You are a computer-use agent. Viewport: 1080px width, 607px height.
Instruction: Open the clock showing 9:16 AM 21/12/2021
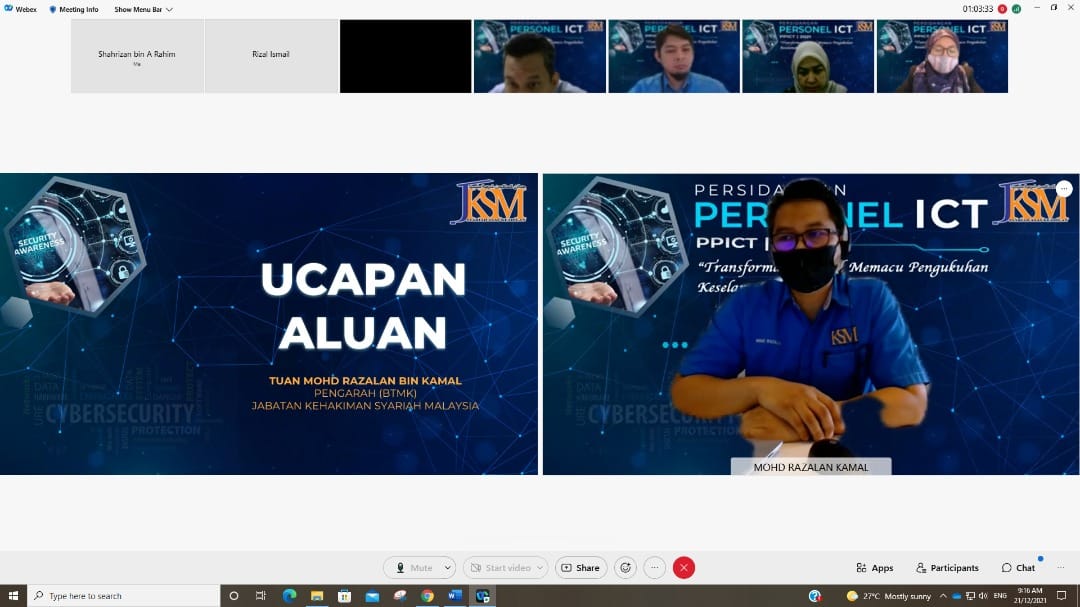tap(1030, 595)
